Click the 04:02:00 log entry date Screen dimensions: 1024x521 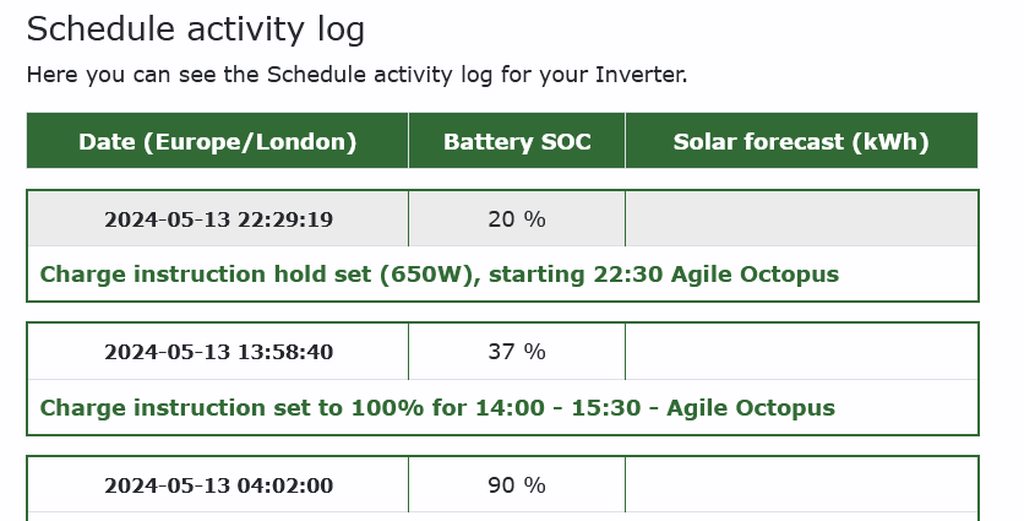pyautogui.click(x=218, y=486)
